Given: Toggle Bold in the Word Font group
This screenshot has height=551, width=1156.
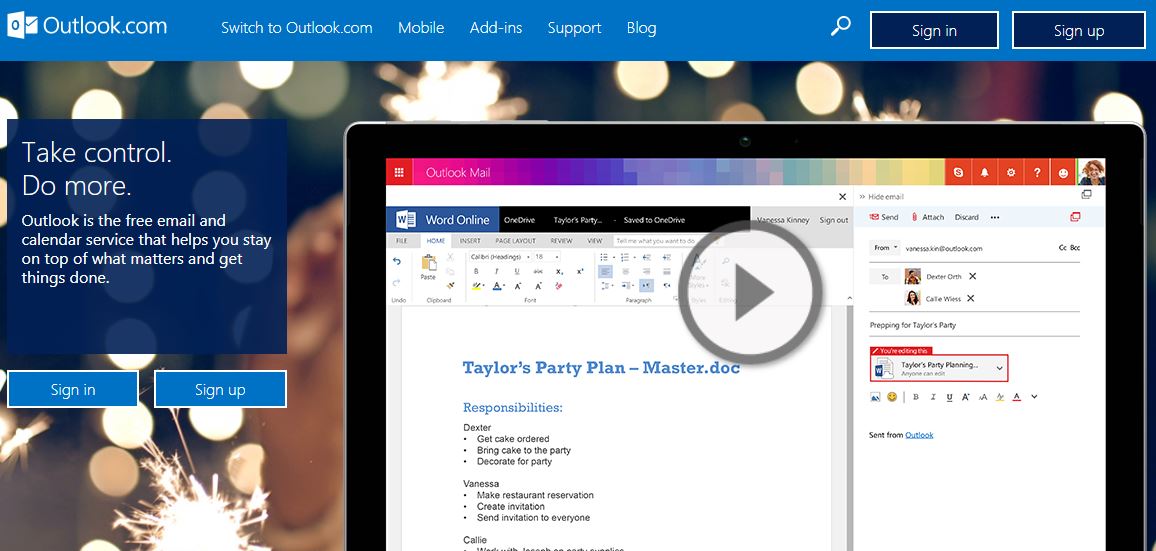Looking at the screenshot, I should [476, 271].
